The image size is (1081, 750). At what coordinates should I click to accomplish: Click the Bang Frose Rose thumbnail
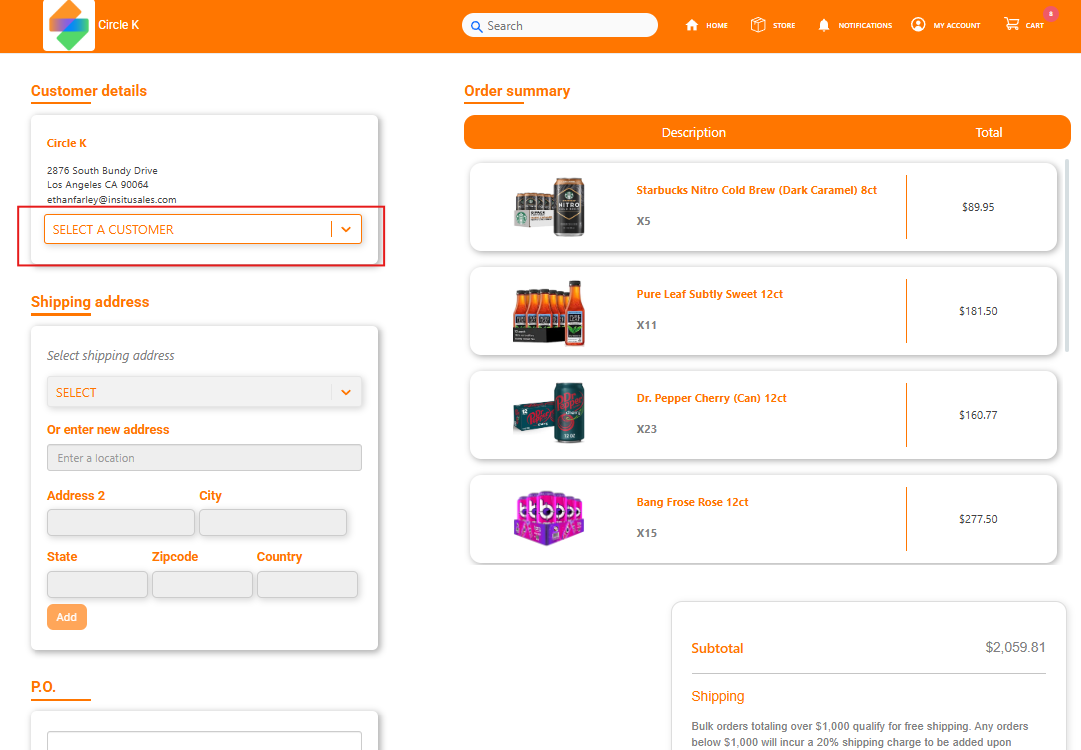pos(549,518)
